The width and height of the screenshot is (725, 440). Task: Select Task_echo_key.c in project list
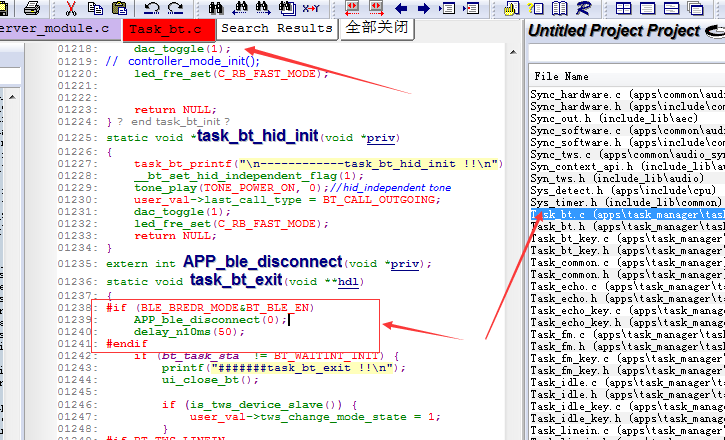coord(627,311)
